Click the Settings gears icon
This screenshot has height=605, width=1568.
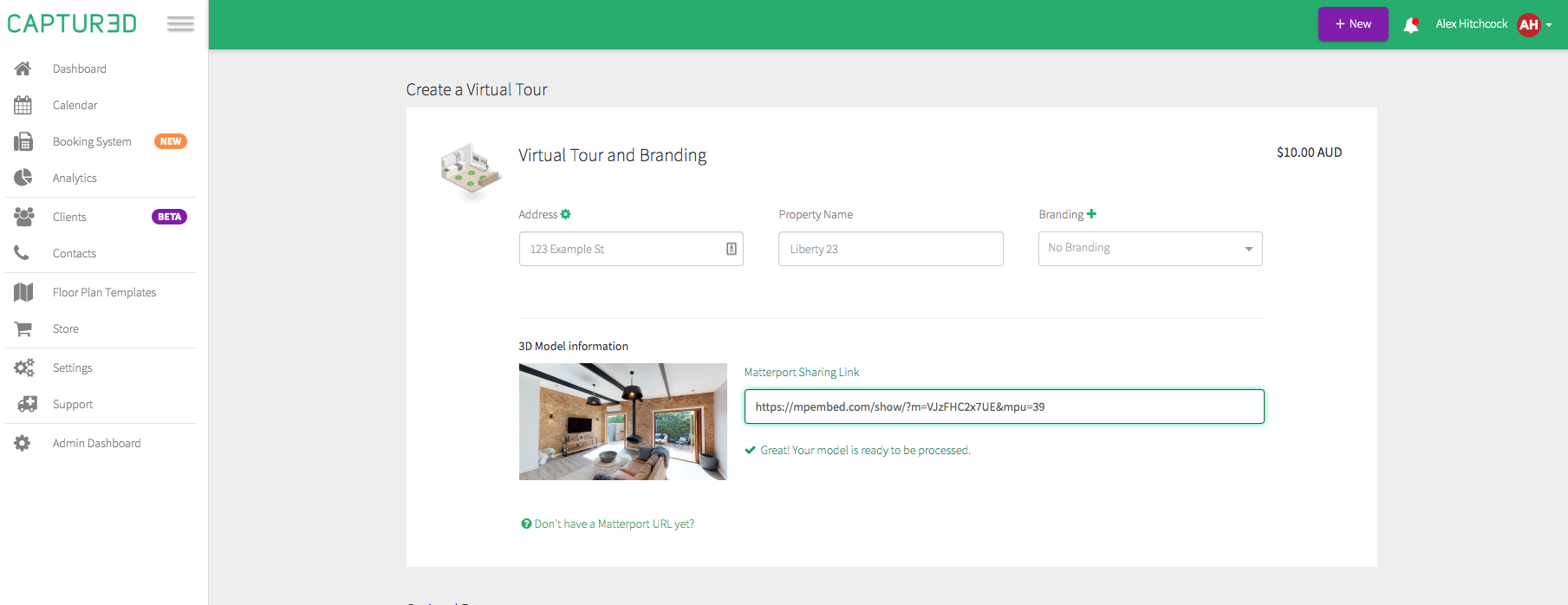click(23, 368)
